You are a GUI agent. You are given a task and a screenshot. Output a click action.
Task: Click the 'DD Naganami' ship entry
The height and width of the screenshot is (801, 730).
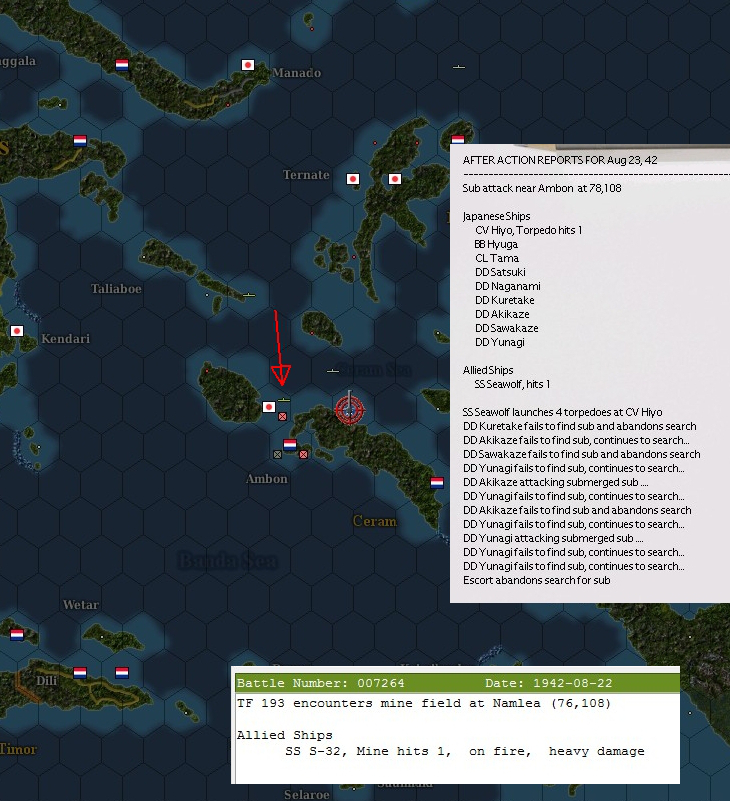(508, 286)
